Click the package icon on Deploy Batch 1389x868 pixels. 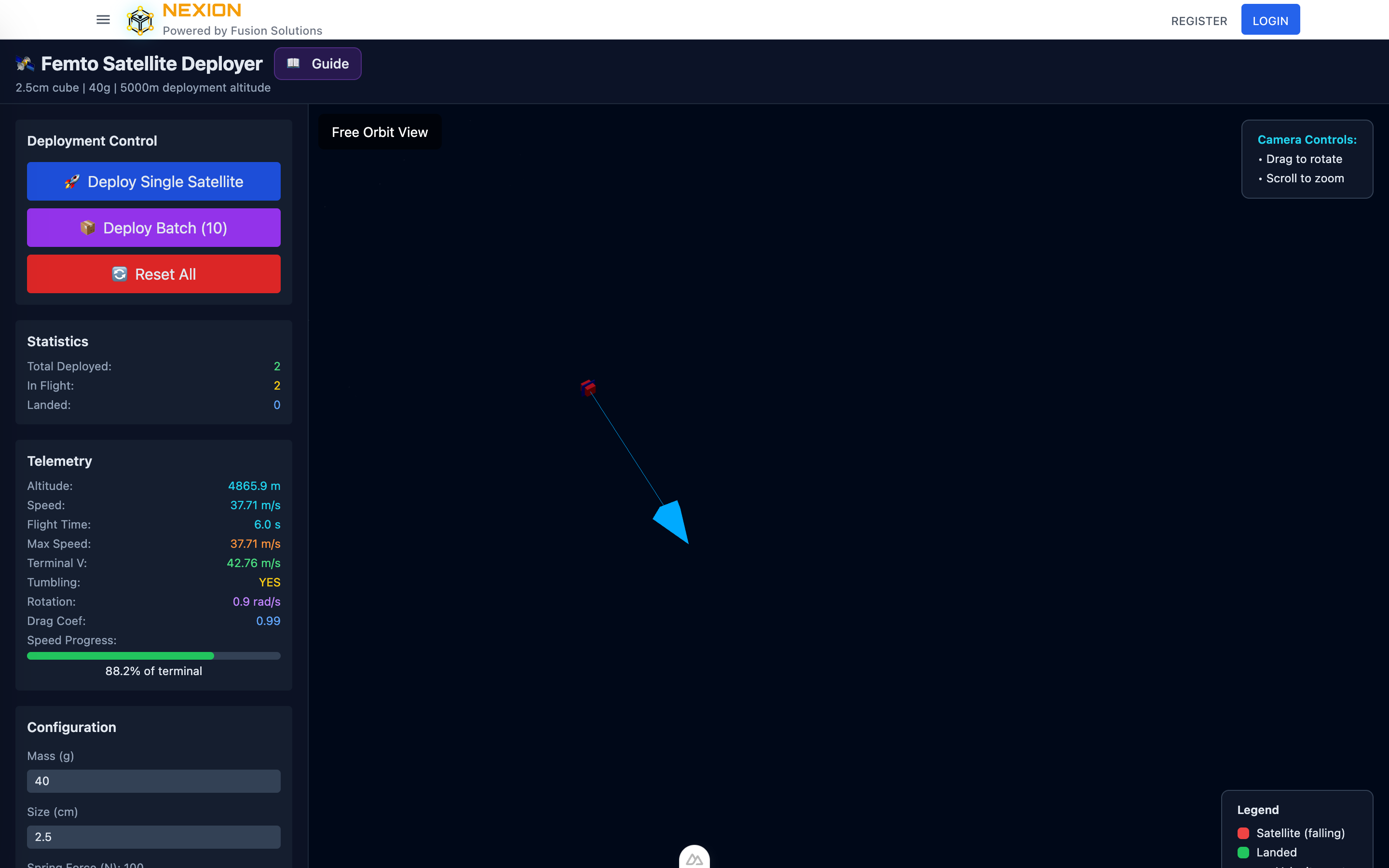pos(87,228)
